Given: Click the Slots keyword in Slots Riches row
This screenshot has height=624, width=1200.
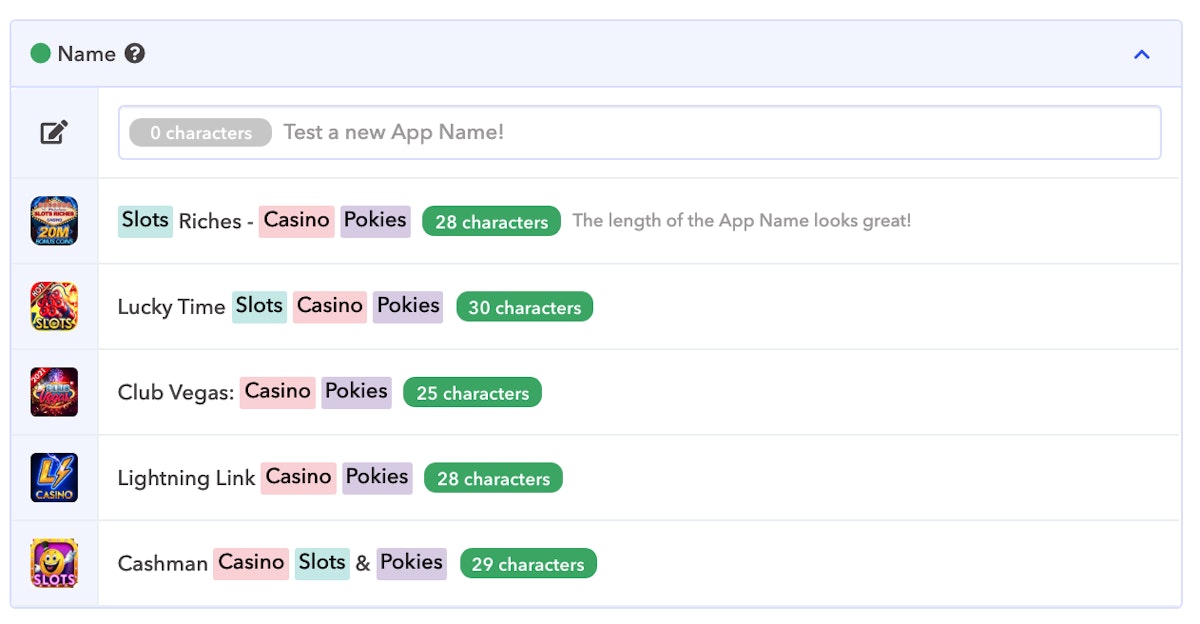Looking at the screenshot, I should coord(145,220).
